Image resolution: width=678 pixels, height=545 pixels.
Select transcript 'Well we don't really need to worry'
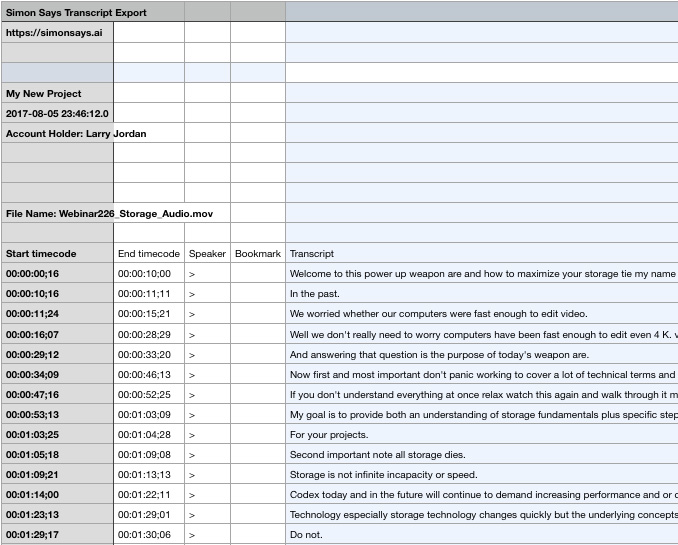(x=482, y=334)
